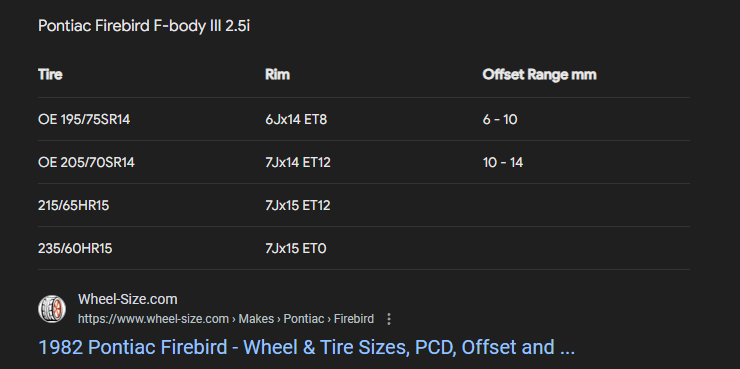The image size is (740, 369).
Task: Click the Wheel-Size.com site name
Action: (127, 299)
